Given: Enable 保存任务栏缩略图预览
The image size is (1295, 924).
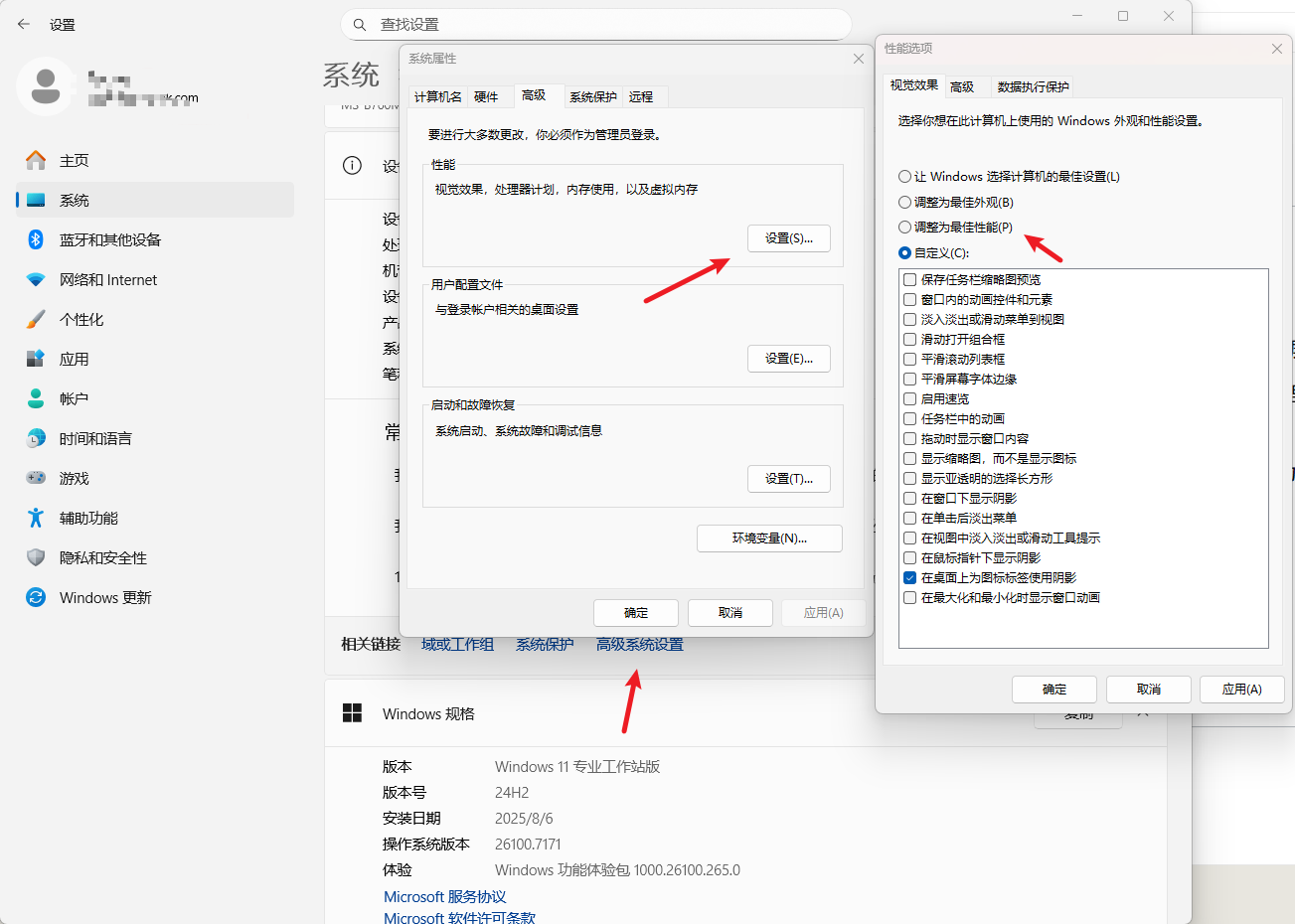Looking at the screenshot, I should [908, 279].
